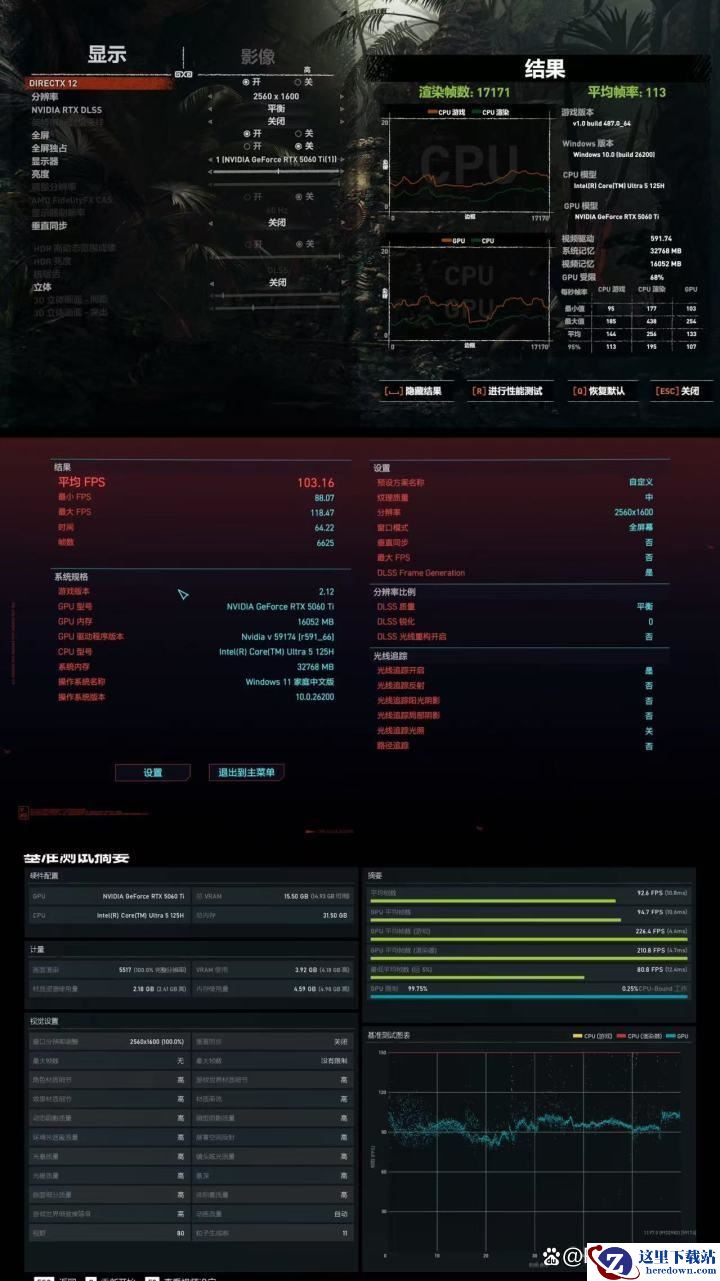Select 关 radio for DirectX 12

pyautogui.click(x=299, y=82)
